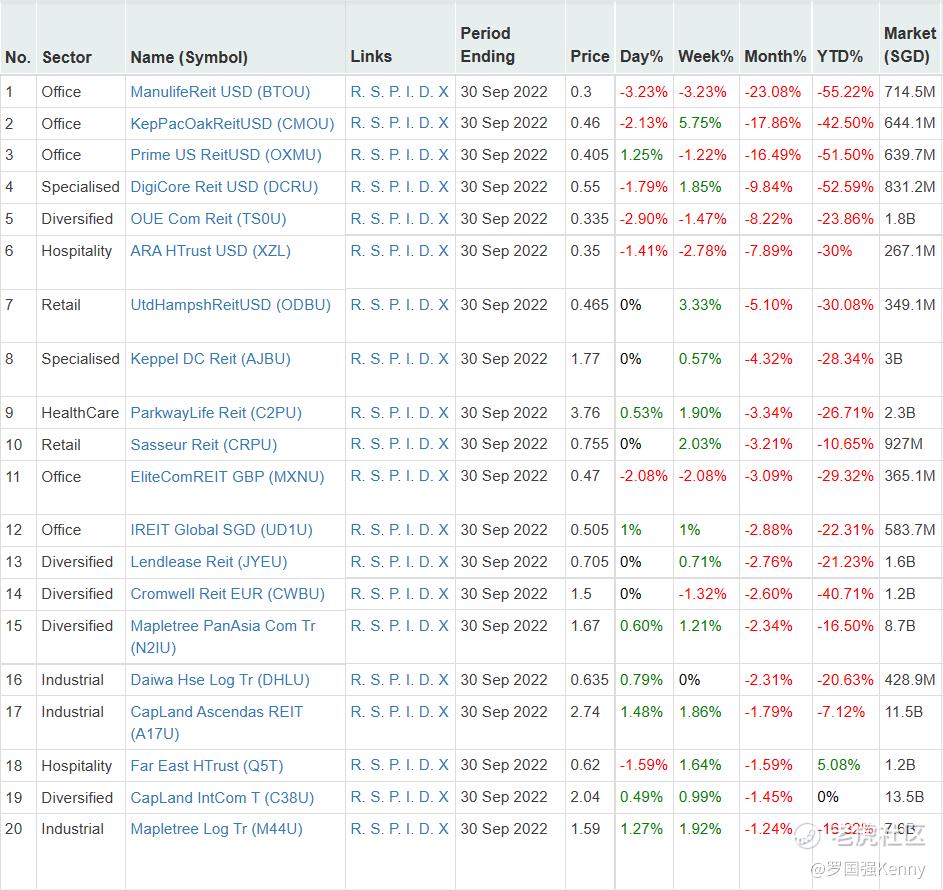
Task: Open EliteComREIT GBP (MXNU) link
Action: click(x=227, y=477)
